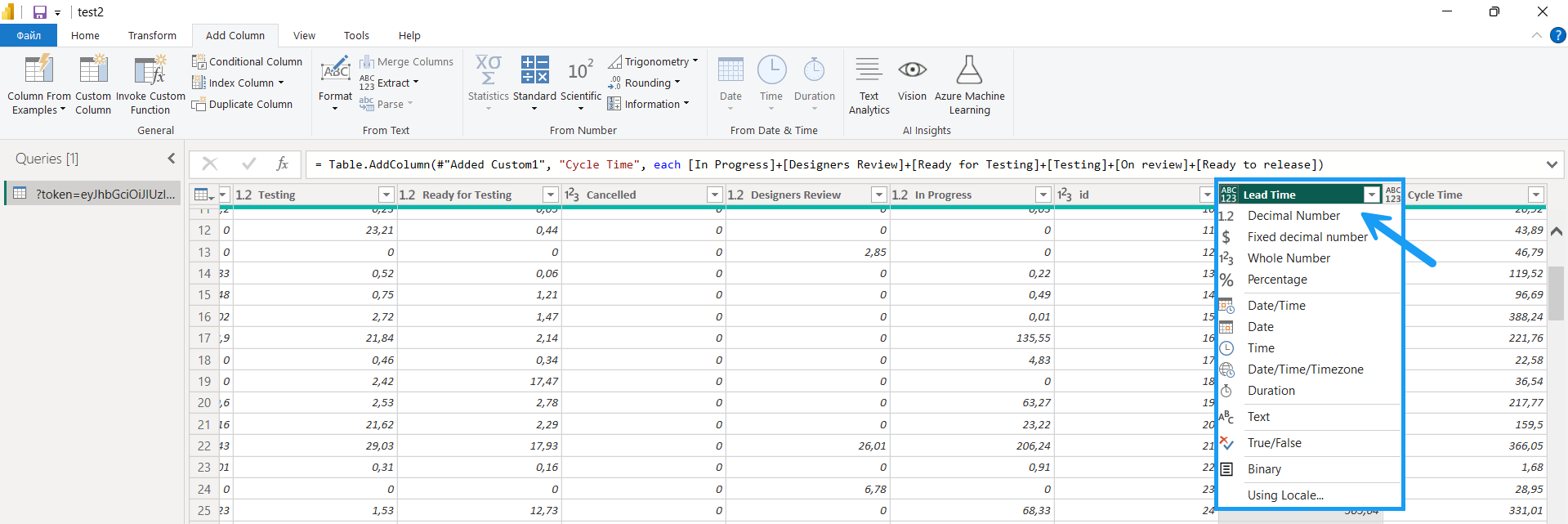Open Text Analytics AI insight
This screenshot has height=524, width=1568.
[x=869, y=71]
